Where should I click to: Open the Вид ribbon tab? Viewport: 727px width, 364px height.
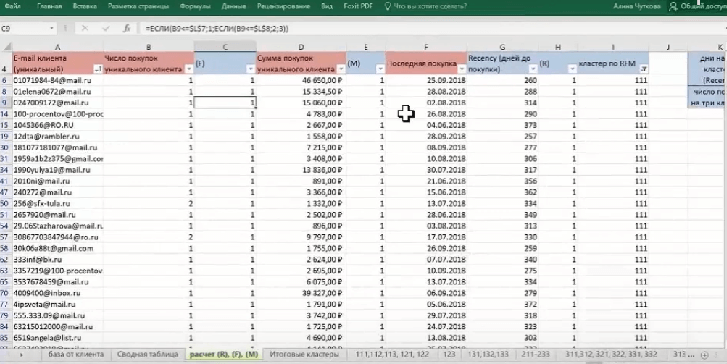326,6
